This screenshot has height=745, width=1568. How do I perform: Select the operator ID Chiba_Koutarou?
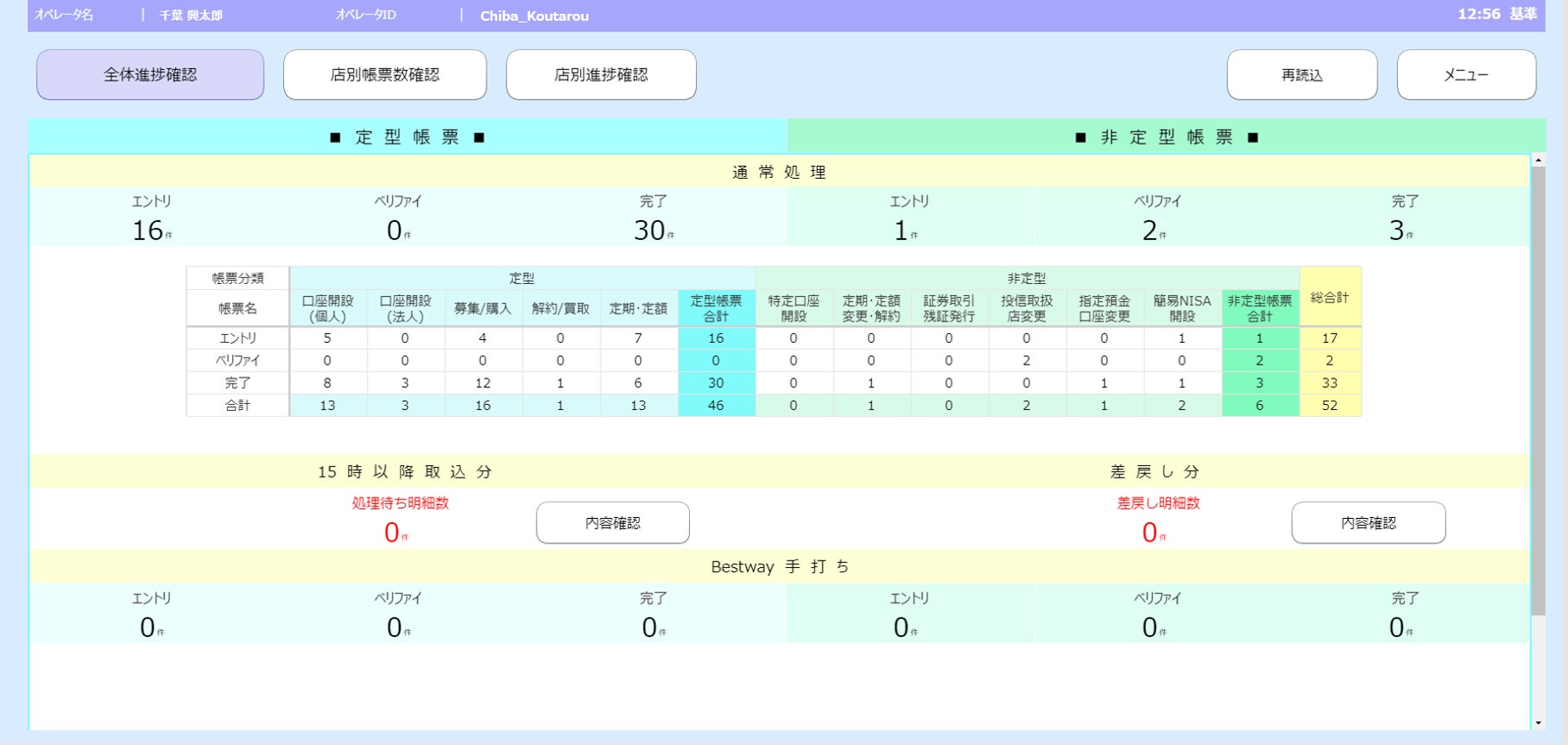coord(534,16)
